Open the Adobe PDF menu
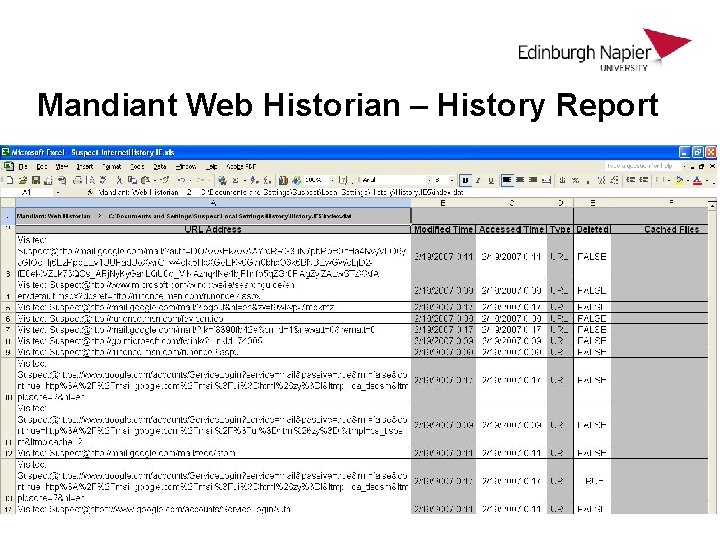 pos(241,167)
